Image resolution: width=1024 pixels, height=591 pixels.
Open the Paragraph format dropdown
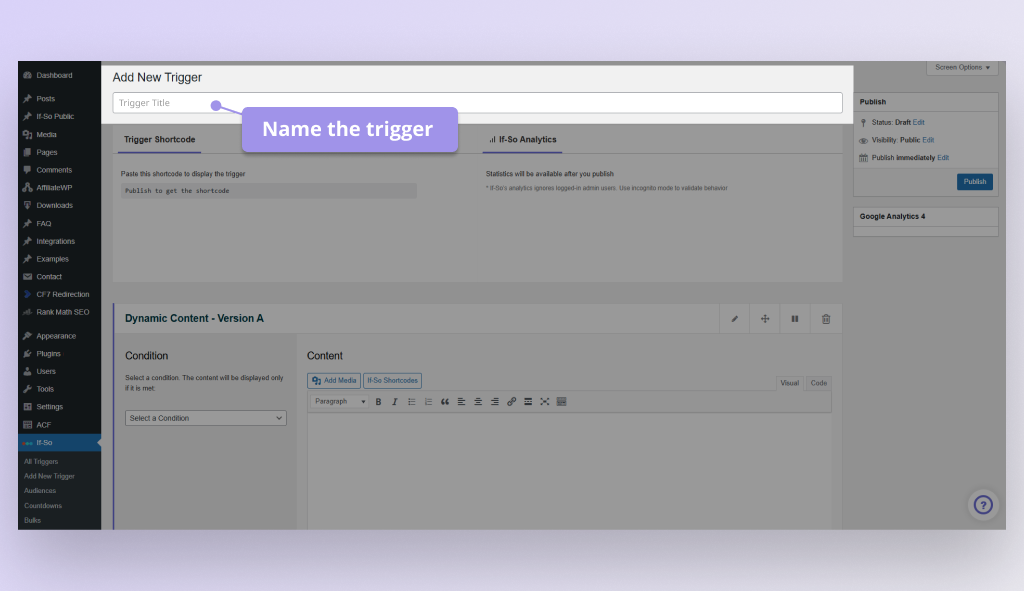339,402
